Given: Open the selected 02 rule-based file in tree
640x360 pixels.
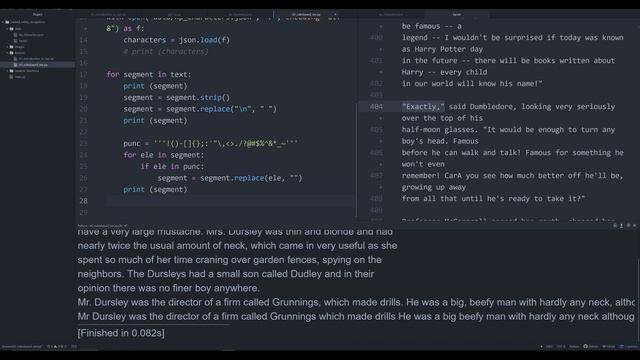Looking at the screenshot, I should click(33, 64).
